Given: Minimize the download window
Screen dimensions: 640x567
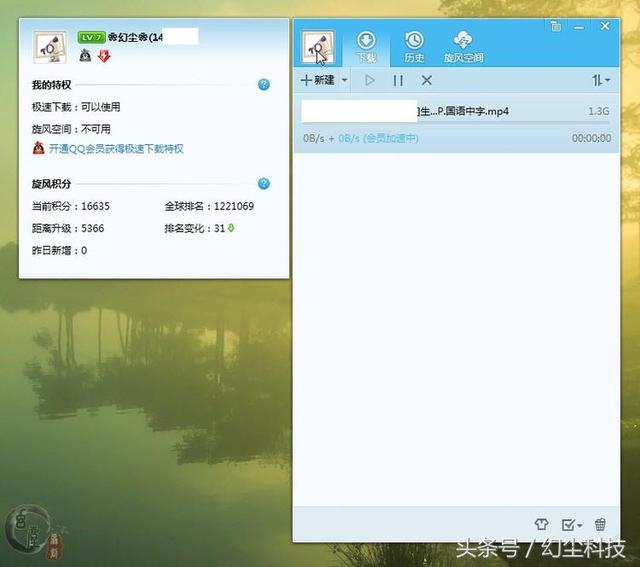Looking at the screenshot, I should pos(579,27).
